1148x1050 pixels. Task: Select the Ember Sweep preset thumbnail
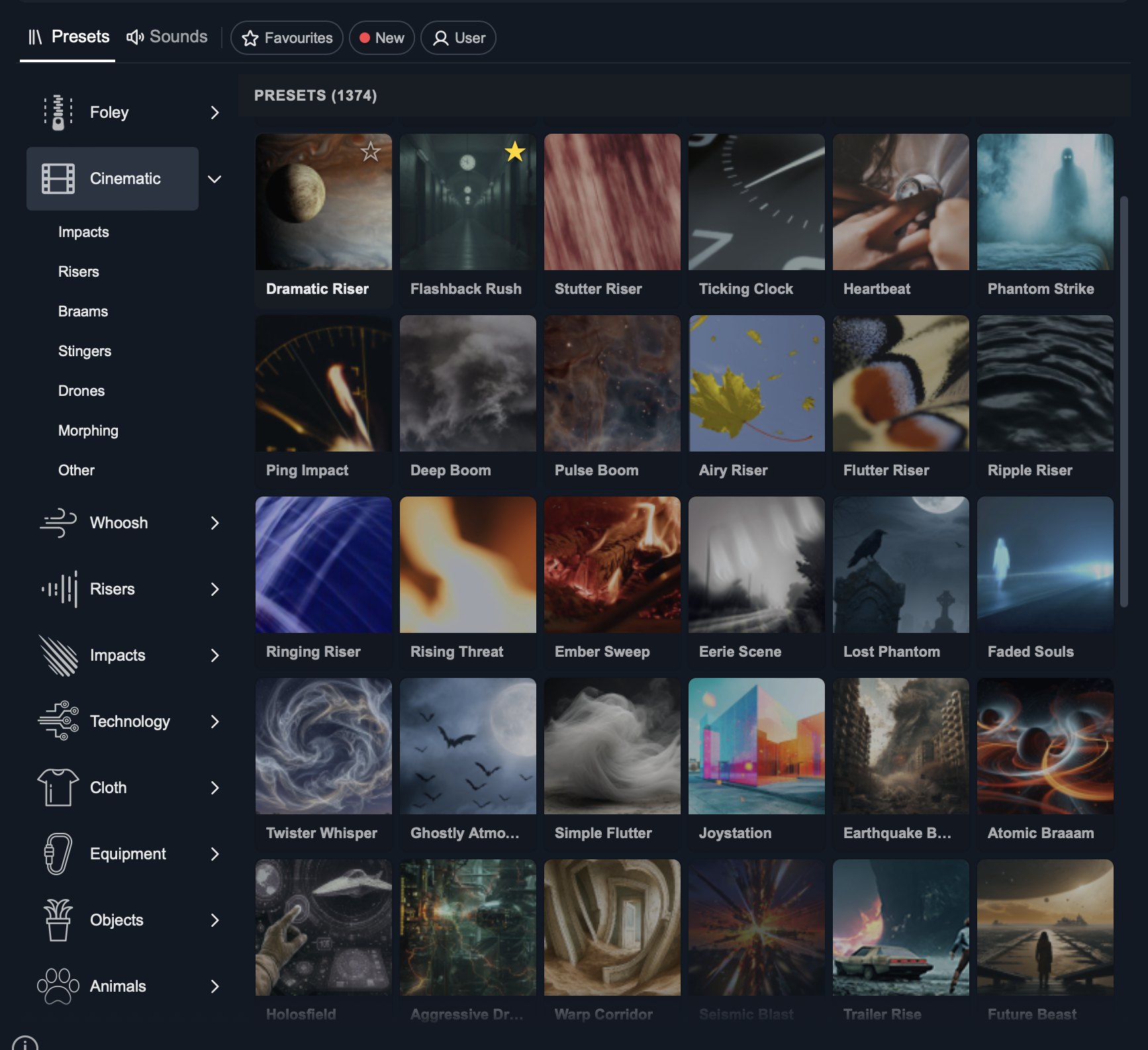(x=612, y=565)
